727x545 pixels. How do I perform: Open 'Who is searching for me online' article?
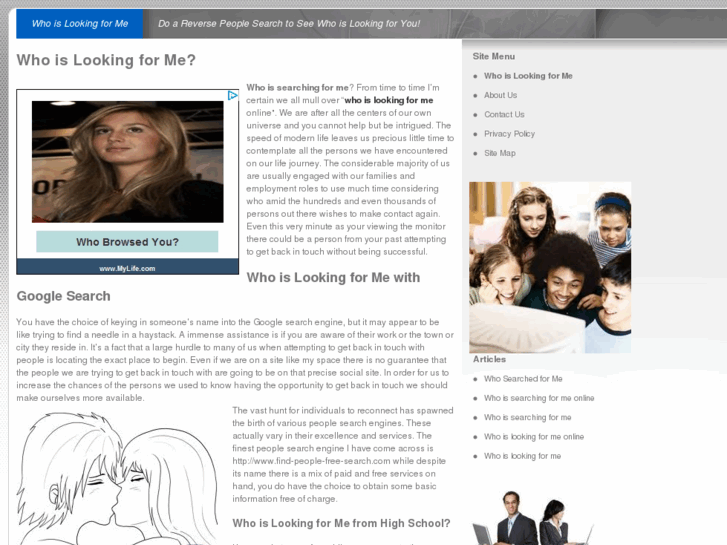(x=539, y=398)
